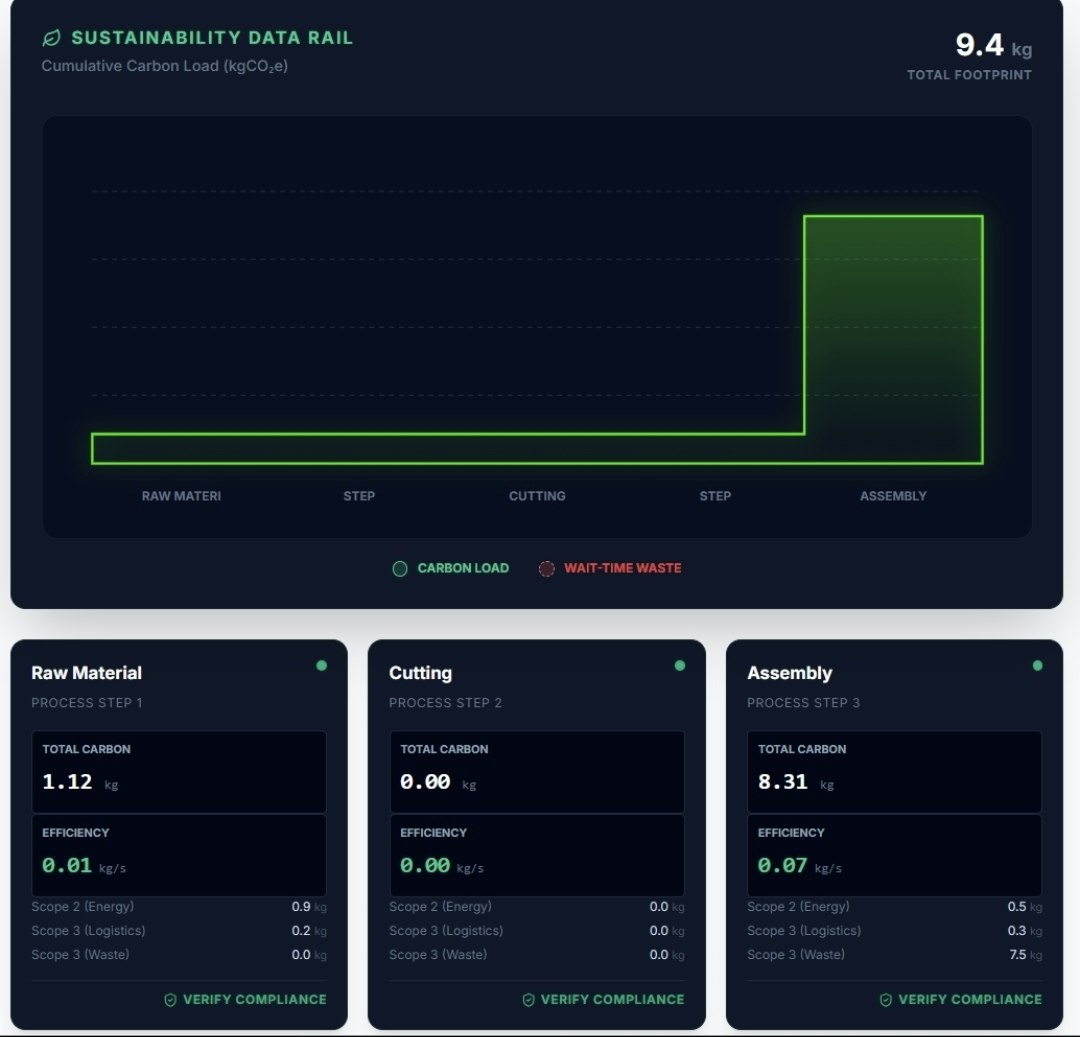
Task: Click the status dot on the Assembly card
Action: click(1037, 663)
